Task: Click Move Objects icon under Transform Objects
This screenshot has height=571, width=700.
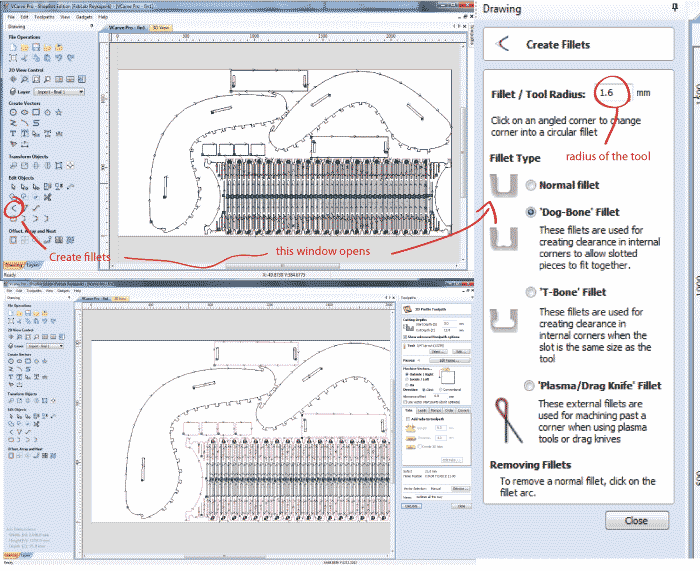Action: 13,166
